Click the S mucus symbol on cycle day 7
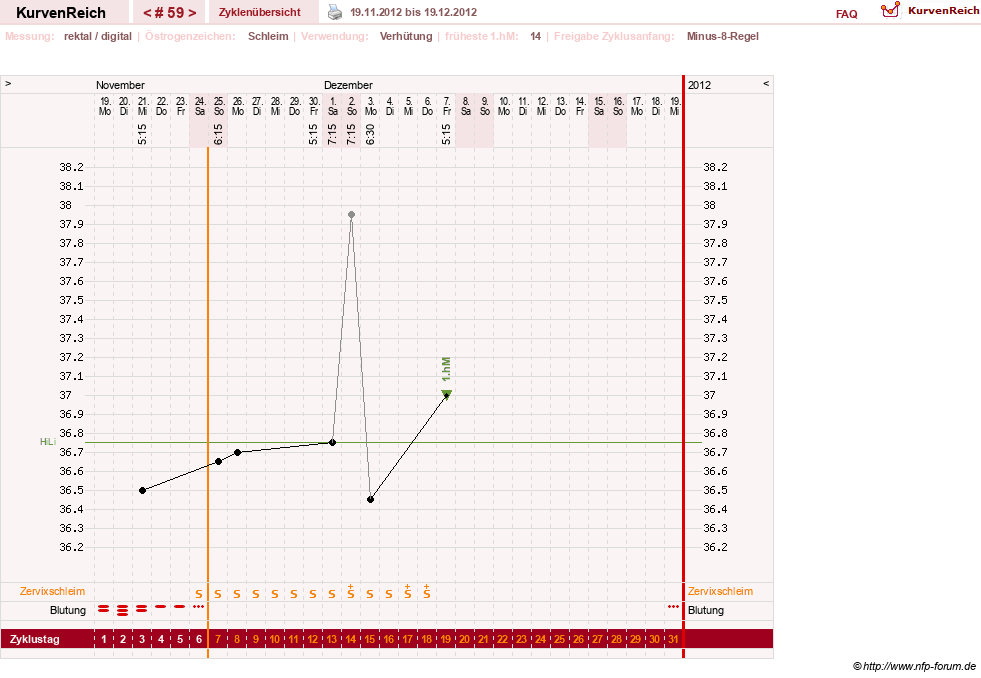 (218, 594)
